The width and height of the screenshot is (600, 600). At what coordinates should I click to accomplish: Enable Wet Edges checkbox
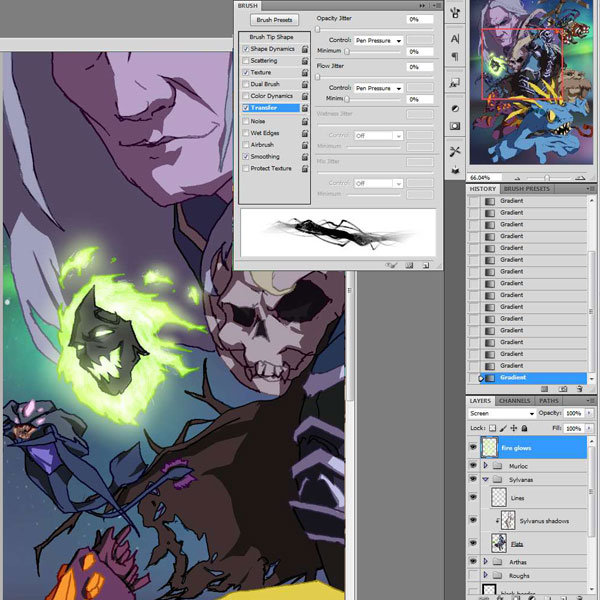click(x=246, y=133)
